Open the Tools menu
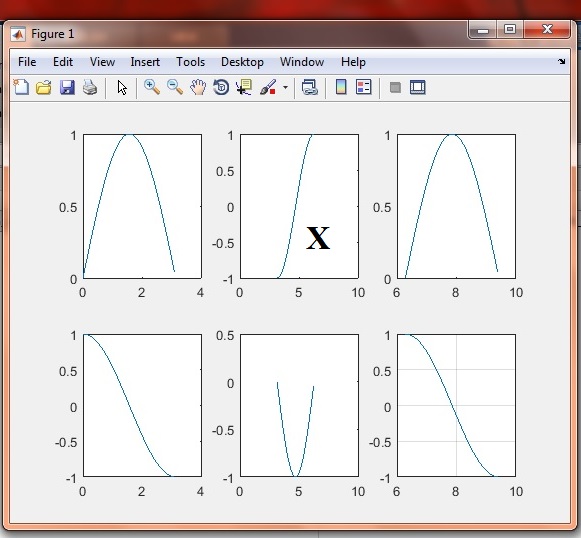Viewport: 581px width, 538px height. 190,62
